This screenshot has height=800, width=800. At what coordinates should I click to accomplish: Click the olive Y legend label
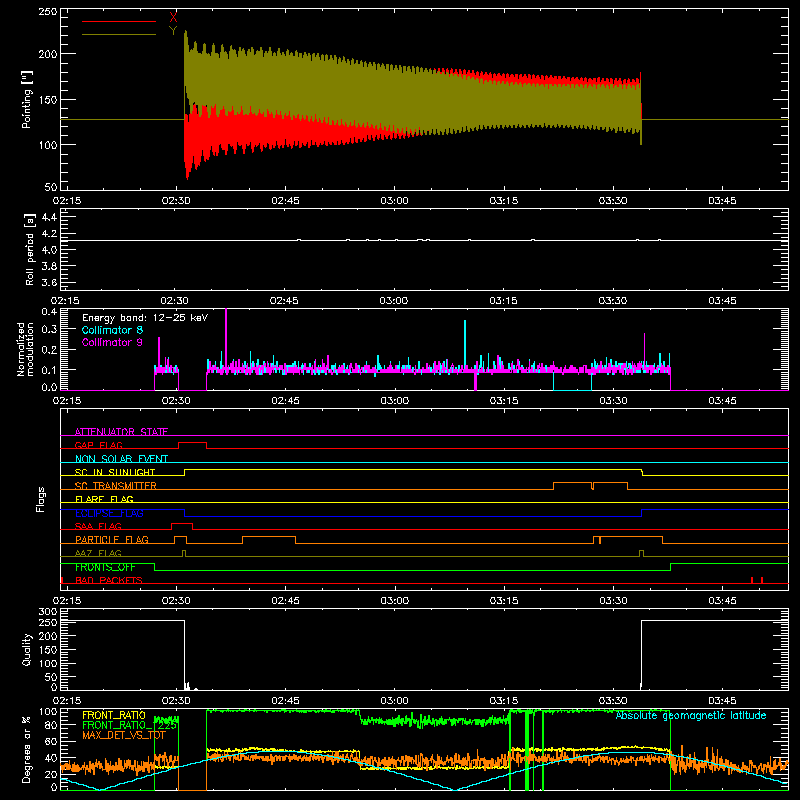pyautogui.click(x=173, y=31)
